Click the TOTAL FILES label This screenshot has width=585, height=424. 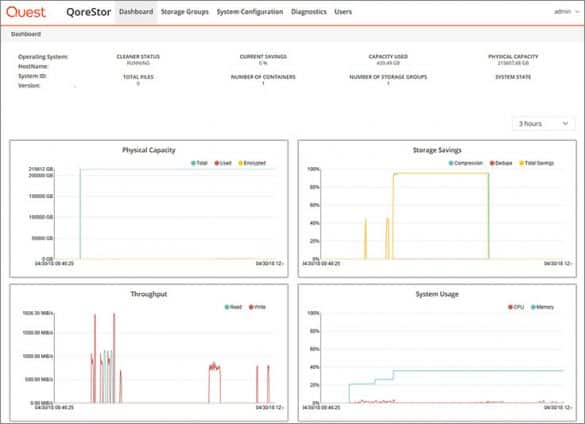138,77
